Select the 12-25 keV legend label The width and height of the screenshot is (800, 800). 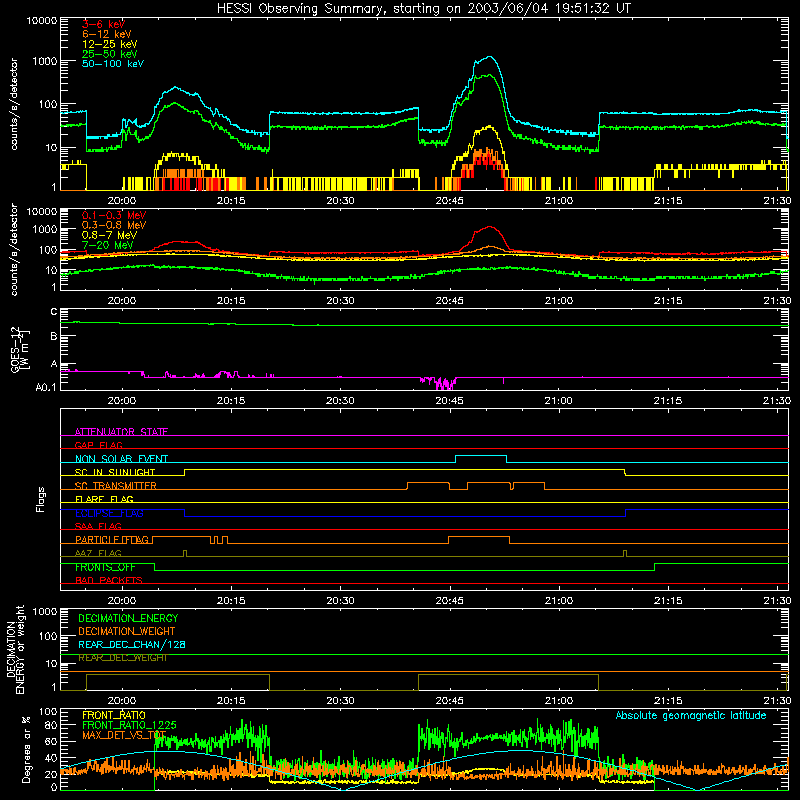coord(109,44)
